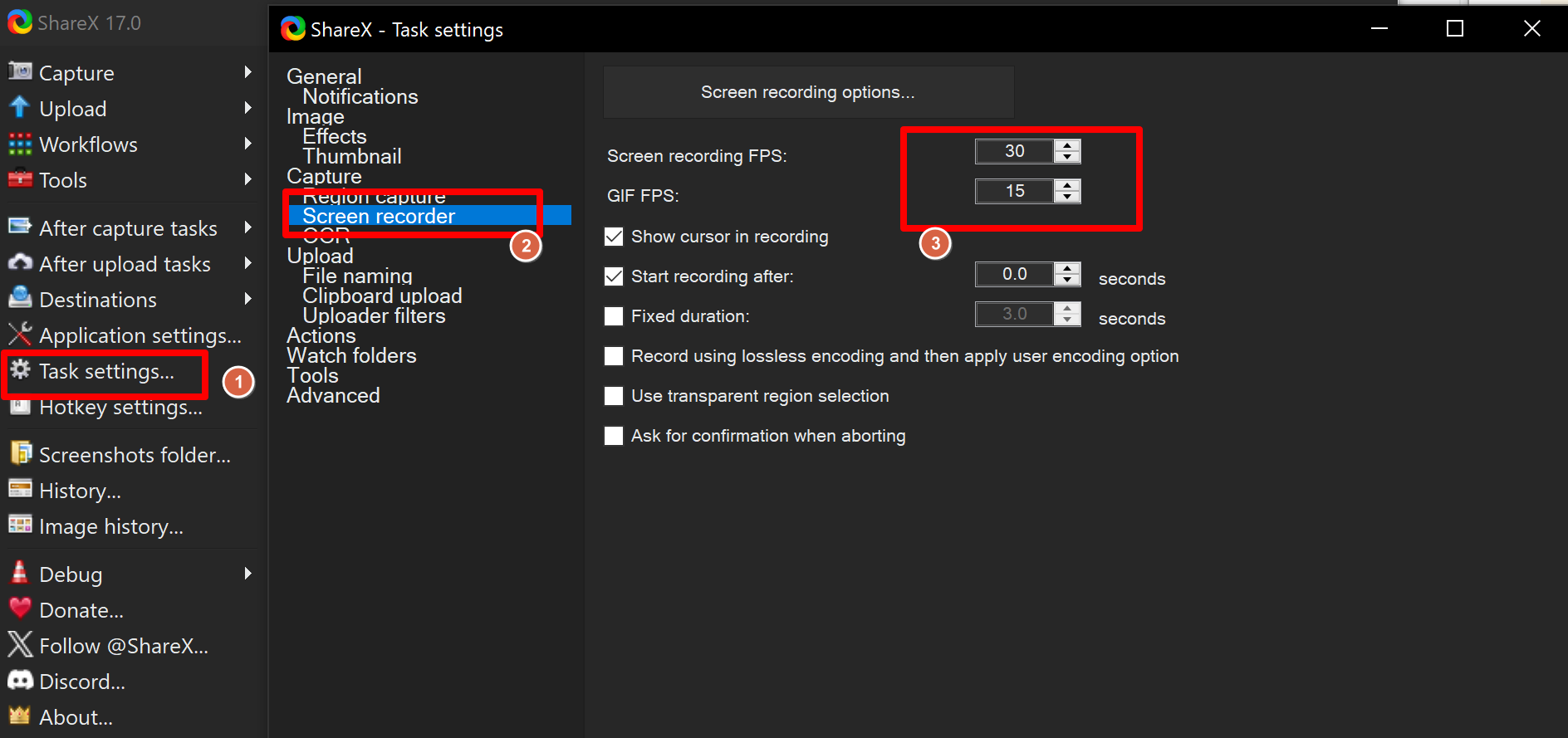Viewport: 1568px width, 738px height.
Task: Select File naming under Upload
Action: coord(357,276)
